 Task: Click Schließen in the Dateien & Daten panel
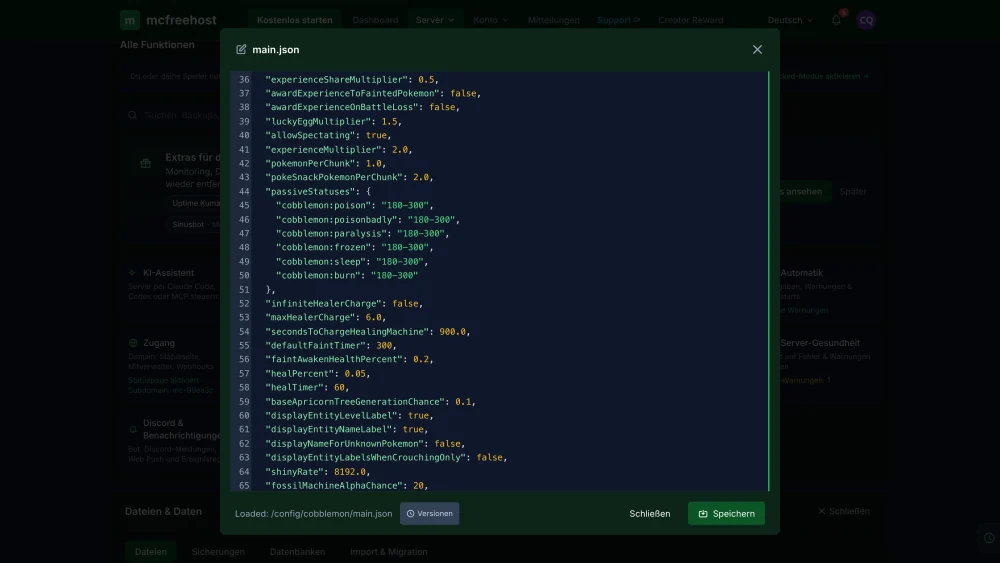point(844,511)
